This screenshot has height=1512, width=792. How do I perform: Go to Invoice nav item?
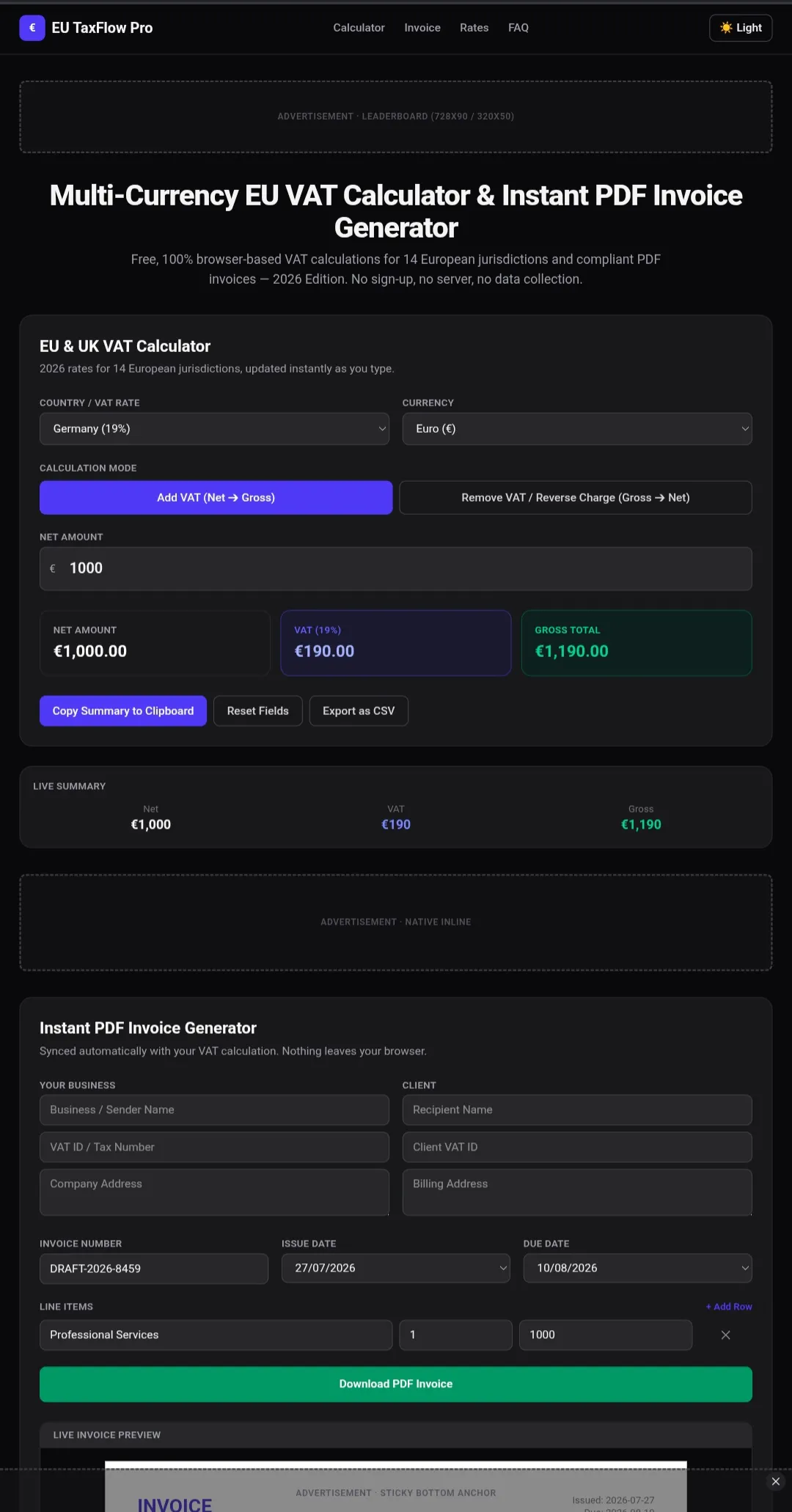coord(422,28)
